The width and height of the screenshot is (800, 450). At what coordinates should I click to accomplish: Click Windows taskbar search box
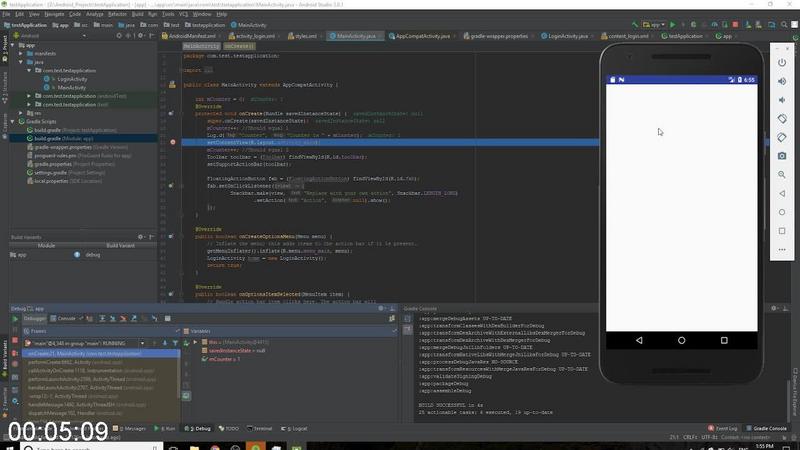(x=92, y=447)
